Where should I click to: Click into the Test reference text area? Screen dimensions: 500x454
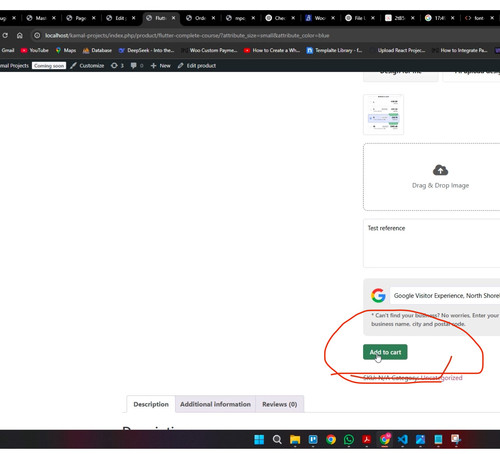click(432, 243)
